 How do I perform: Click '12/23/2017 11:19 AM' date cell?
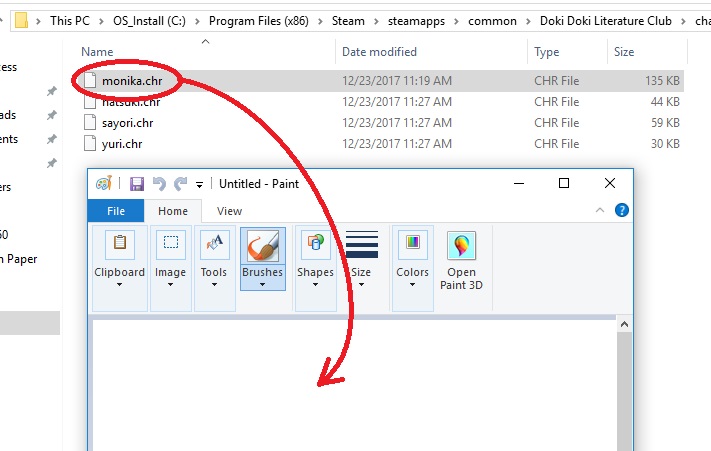[x=397, y=81]
